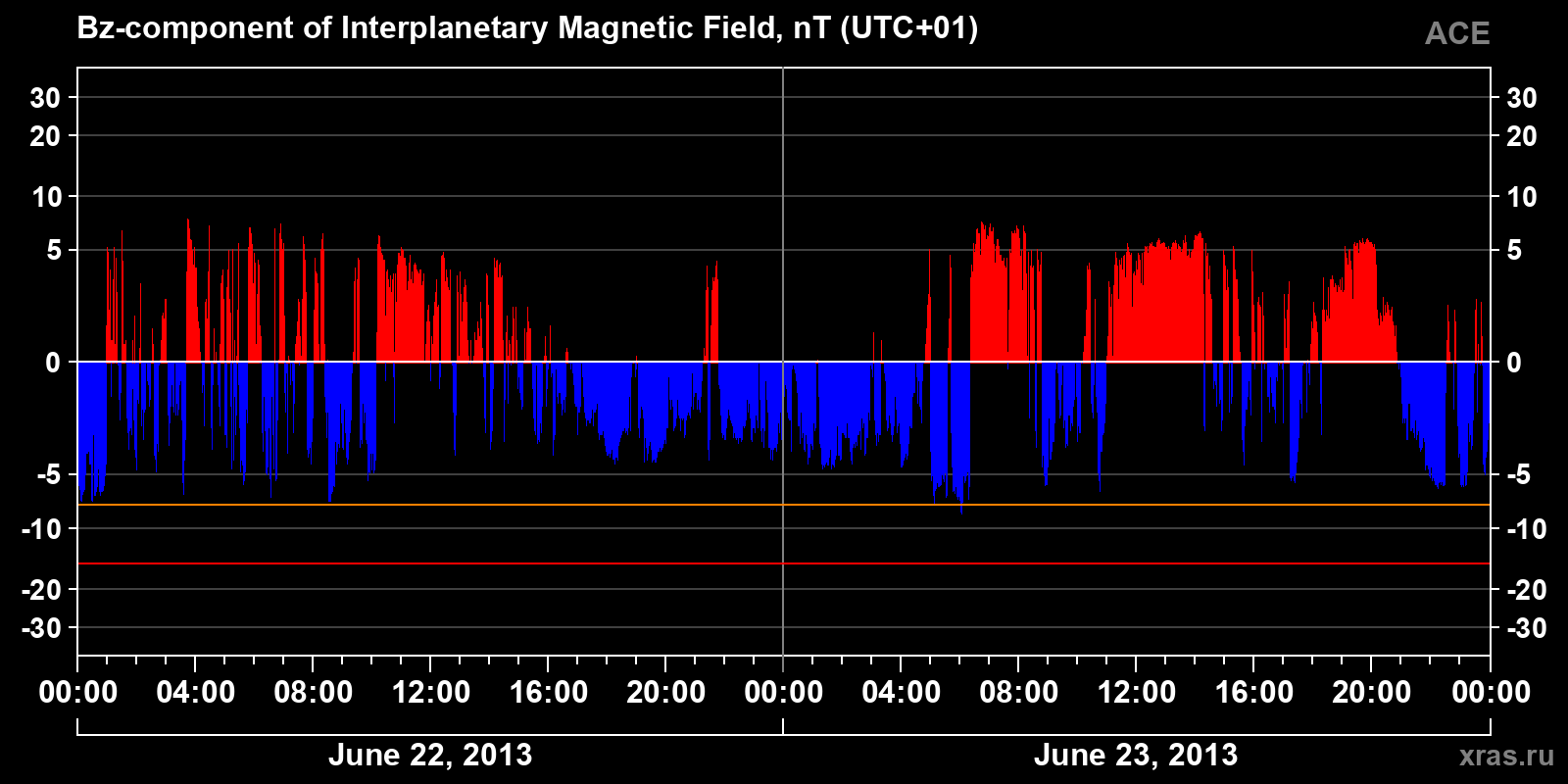Viewport: 1568px width, 784px height.
Task: Select the '08:00' time label for June 22
Action: (x=314, y=693)
